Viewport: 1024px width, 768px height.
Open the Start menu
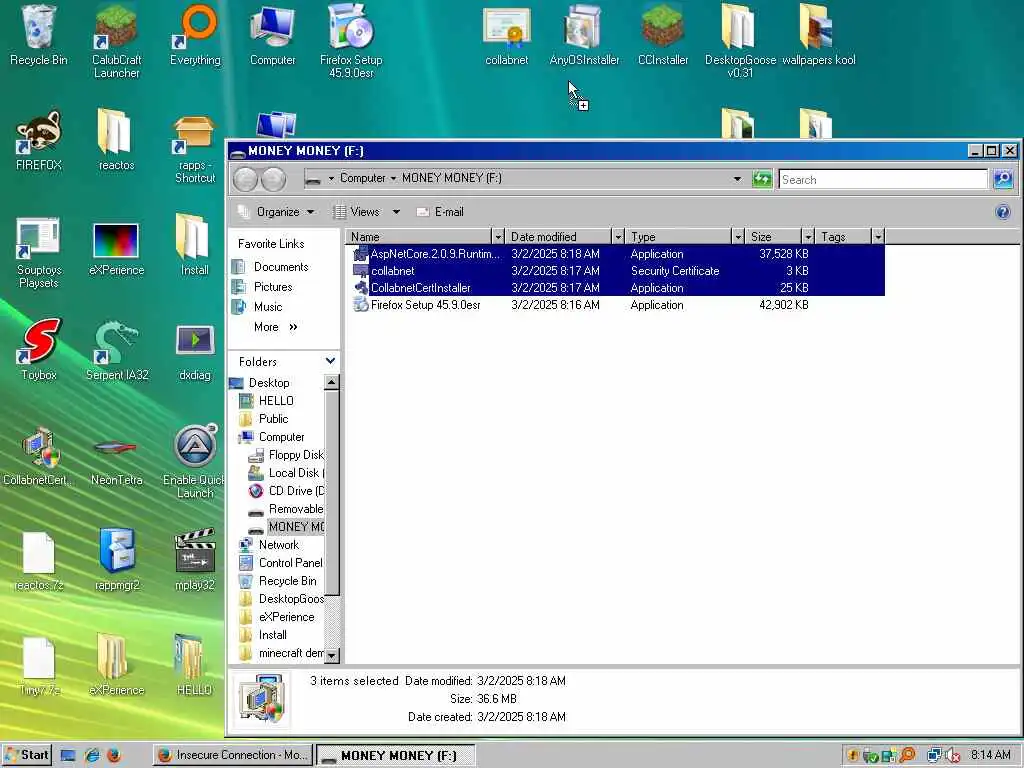point(27,755)
